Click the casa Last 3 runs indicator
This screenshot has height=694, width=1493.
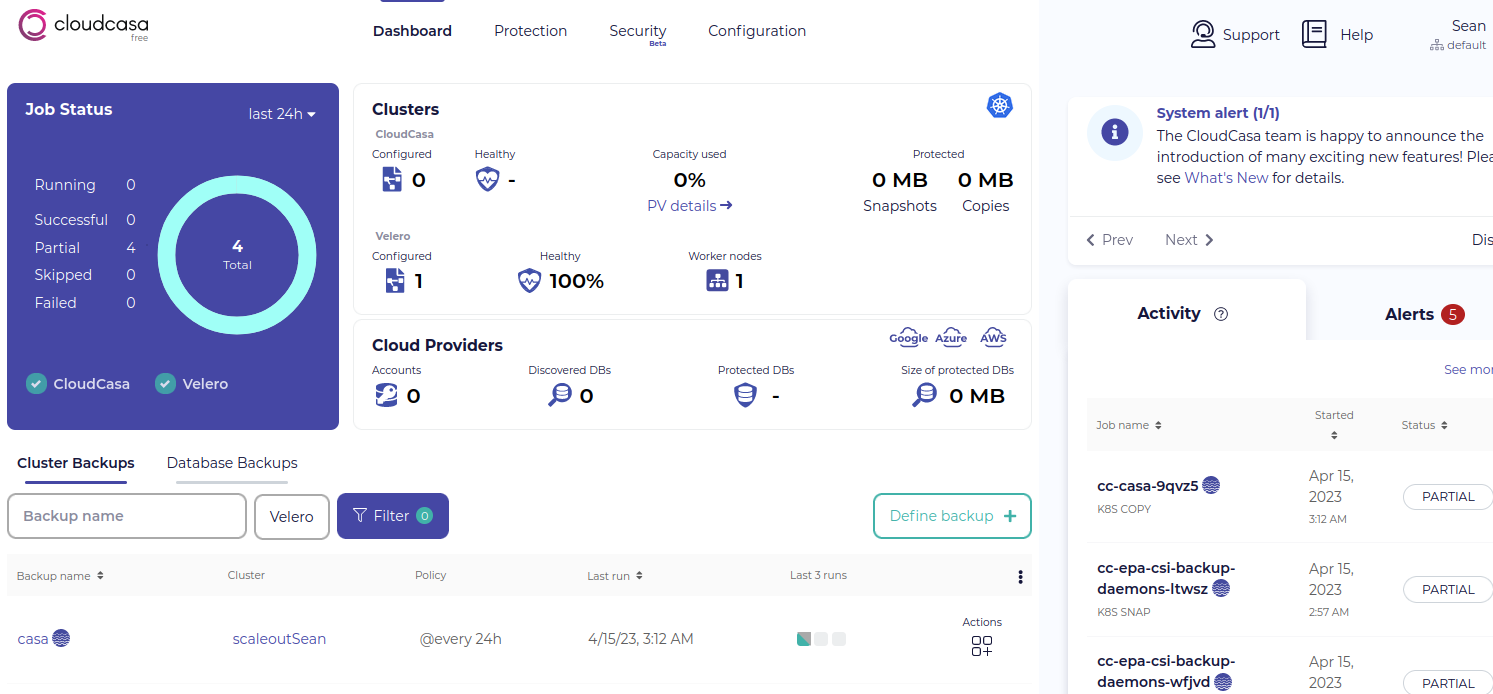[x=822, y=639]
